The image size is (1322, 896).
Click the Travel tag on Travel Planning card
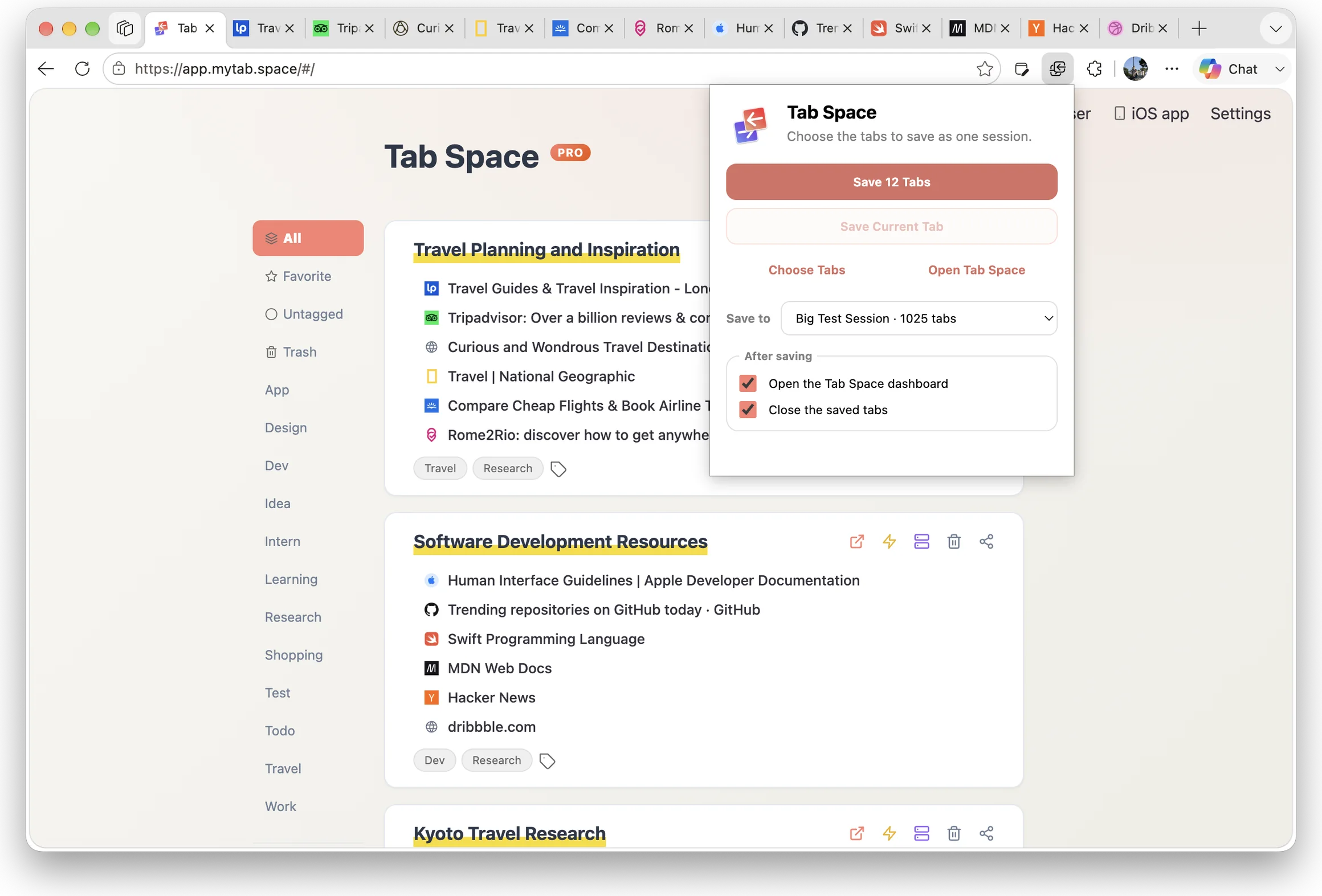pos(440,468)
